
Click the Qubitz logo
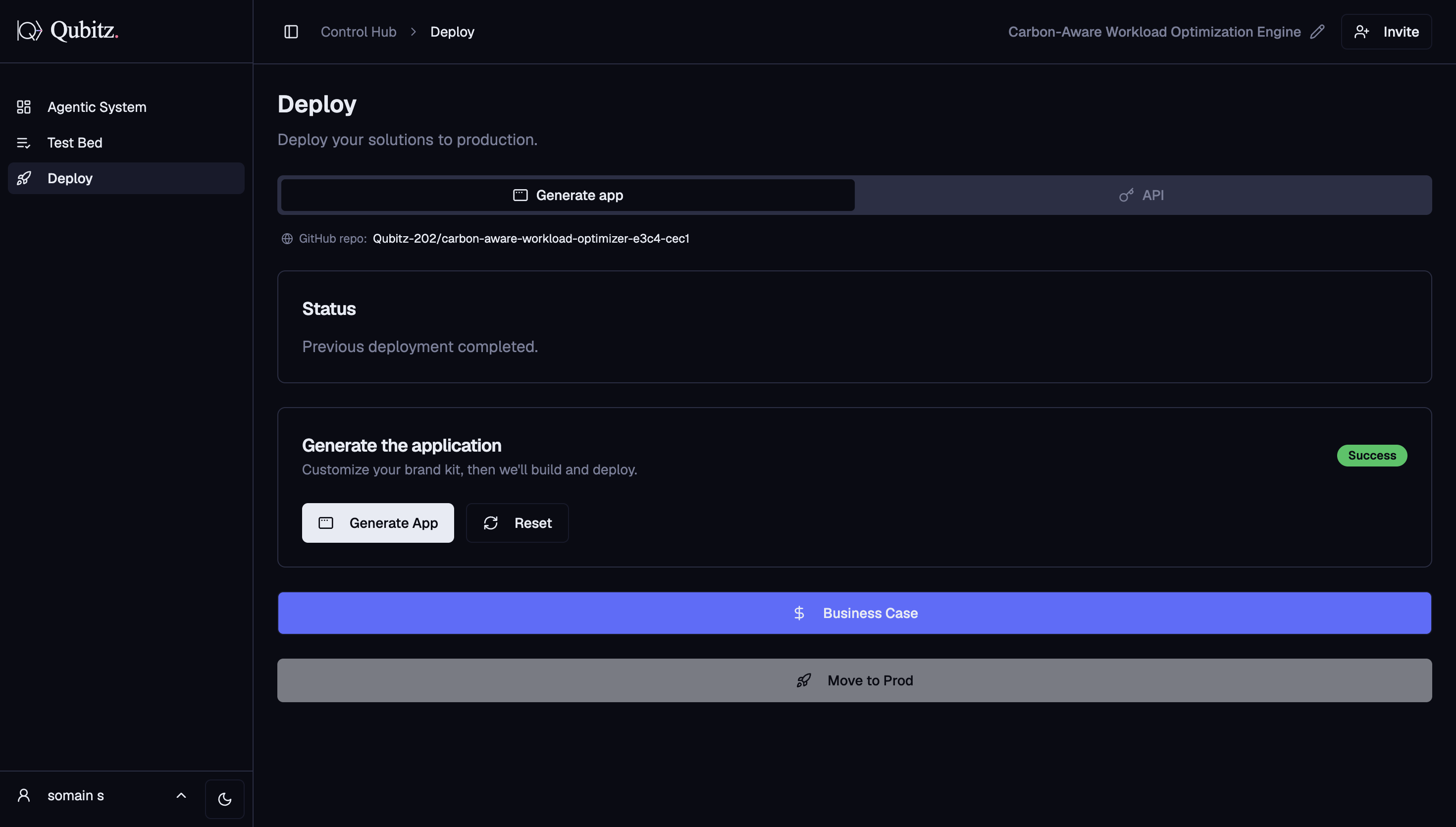67,30
